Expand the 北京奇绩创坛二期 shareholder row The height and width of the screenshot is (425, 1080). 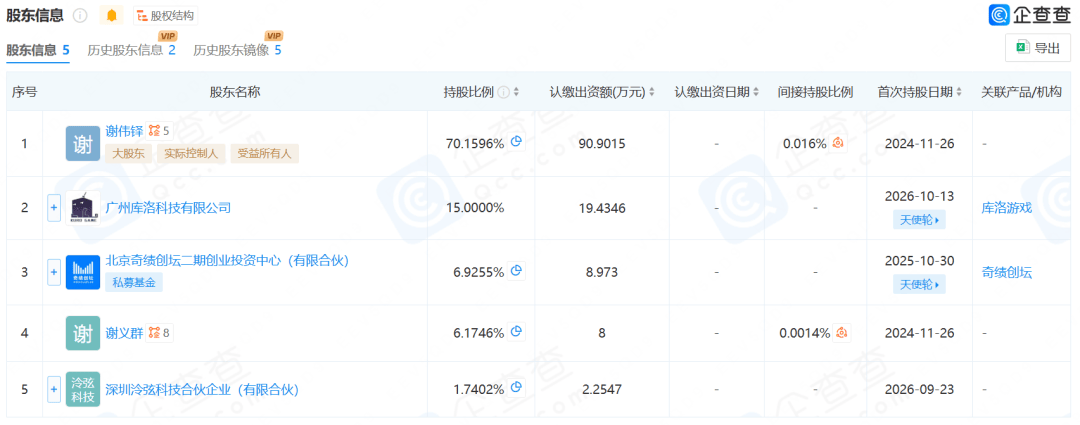click(54, 272)
